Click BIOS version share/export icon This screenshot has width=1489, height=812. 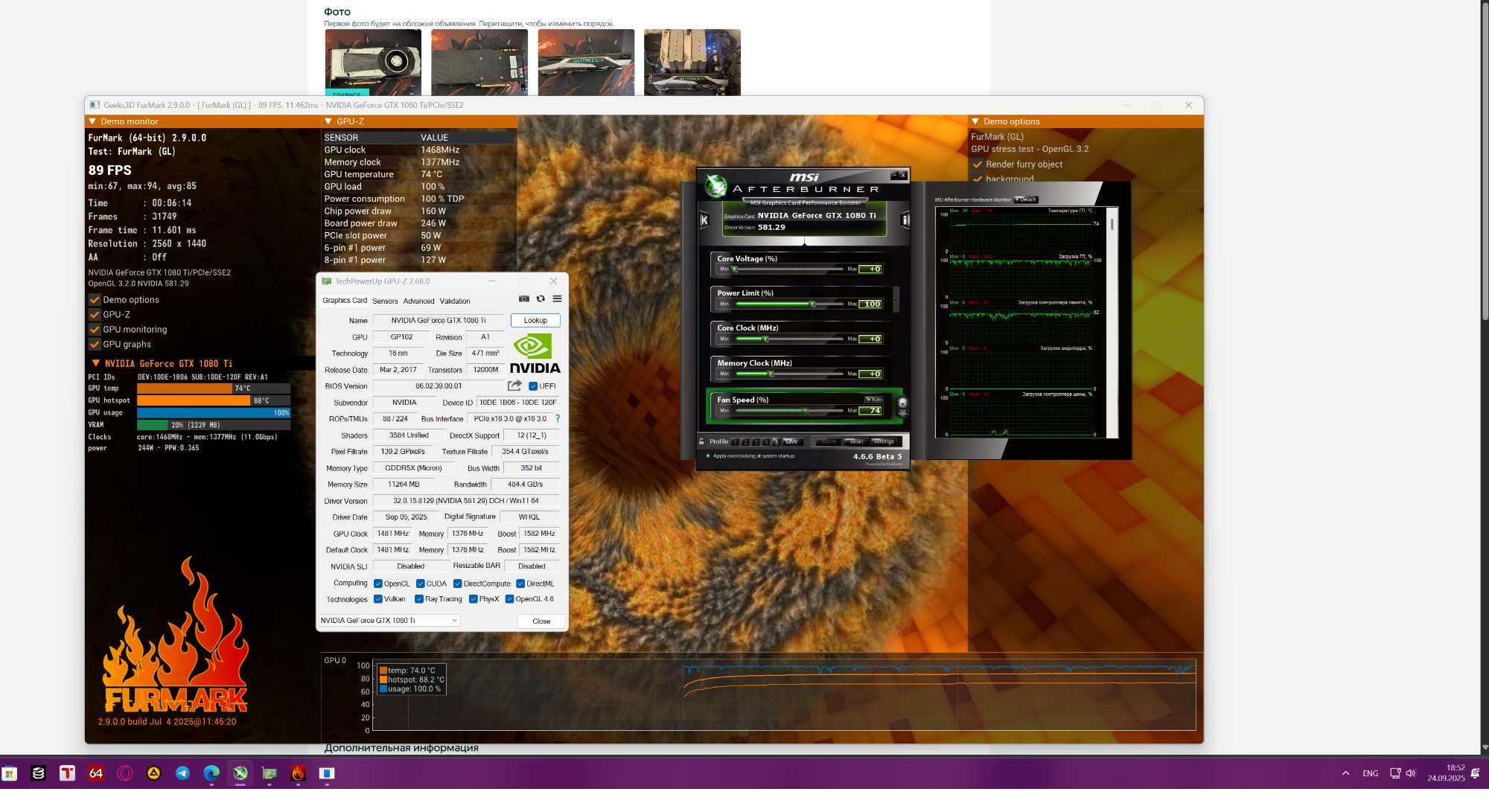tap(514, 386)
